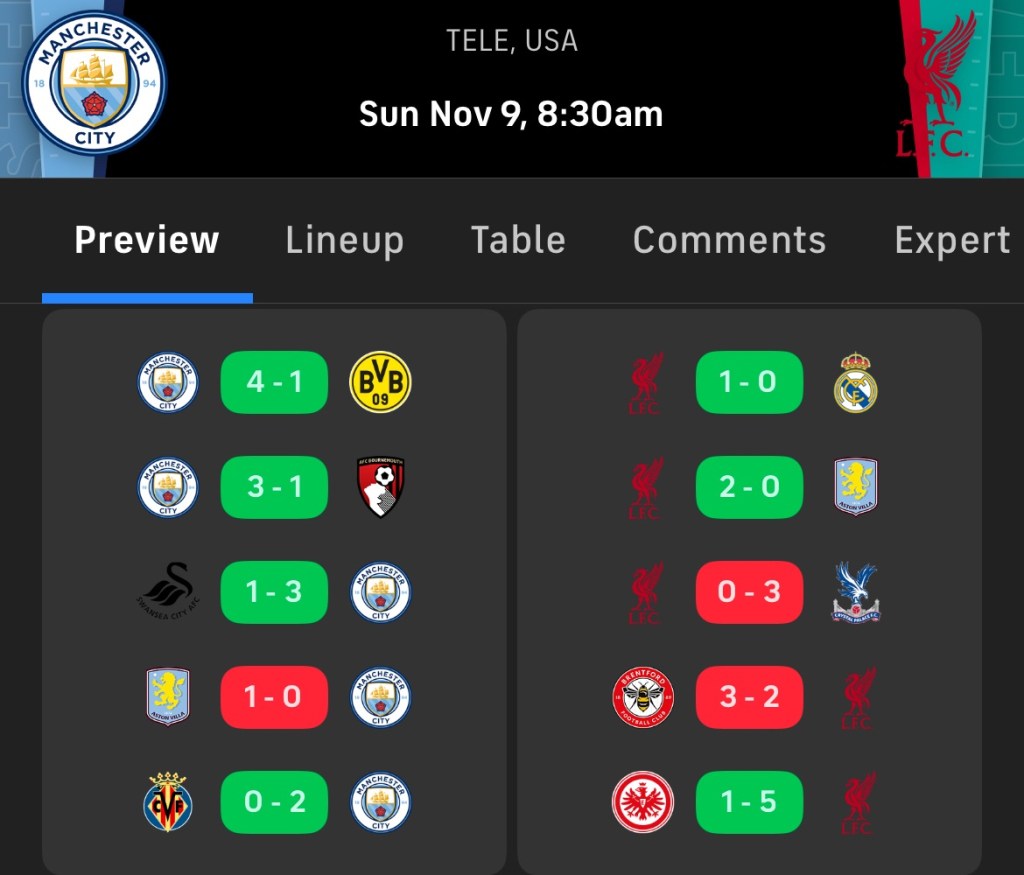Open the Comments tab

click(729, 240)
